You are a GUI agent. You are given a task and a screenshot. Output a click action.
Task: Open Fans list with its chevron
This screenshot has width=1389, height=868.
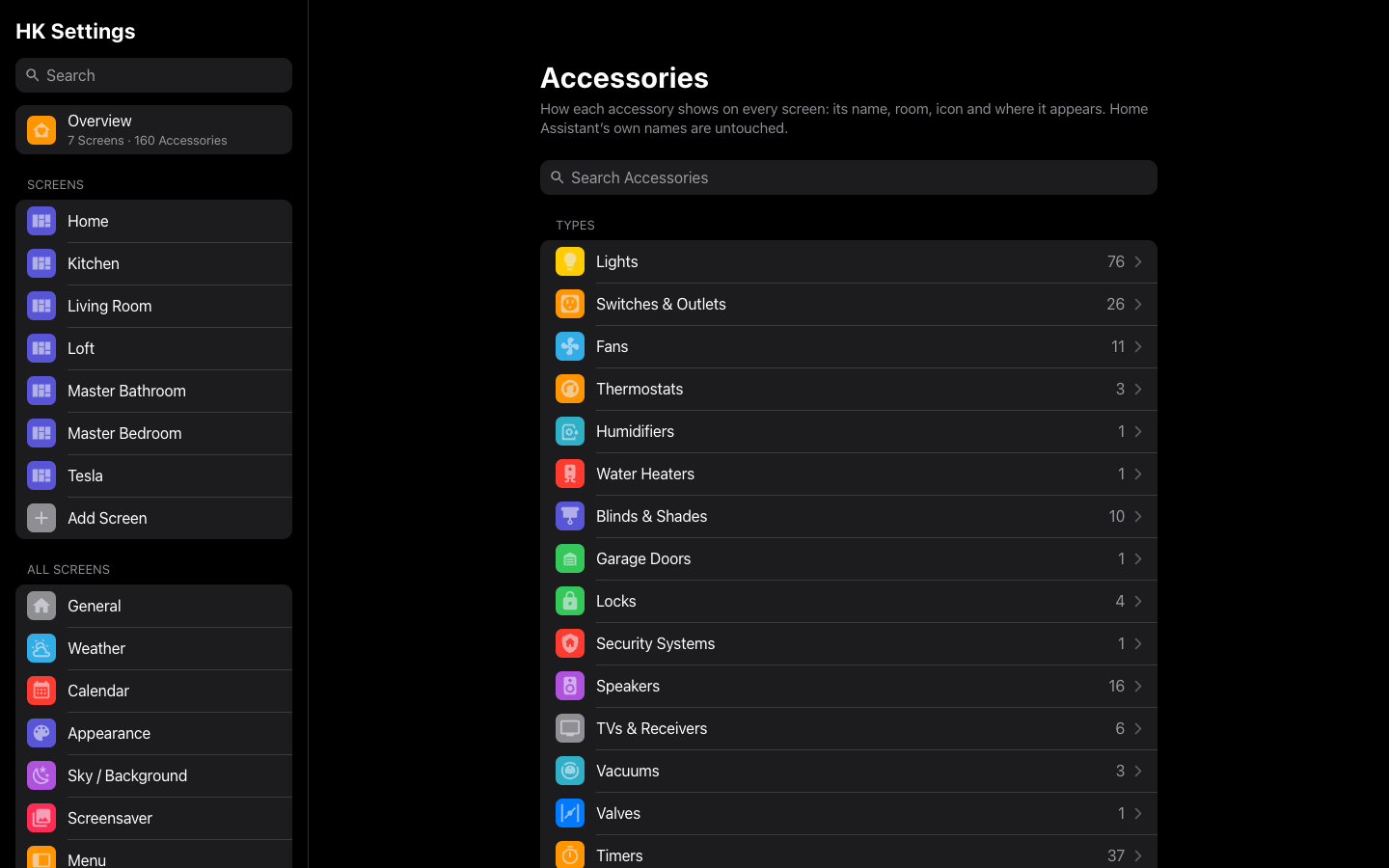1138,346
